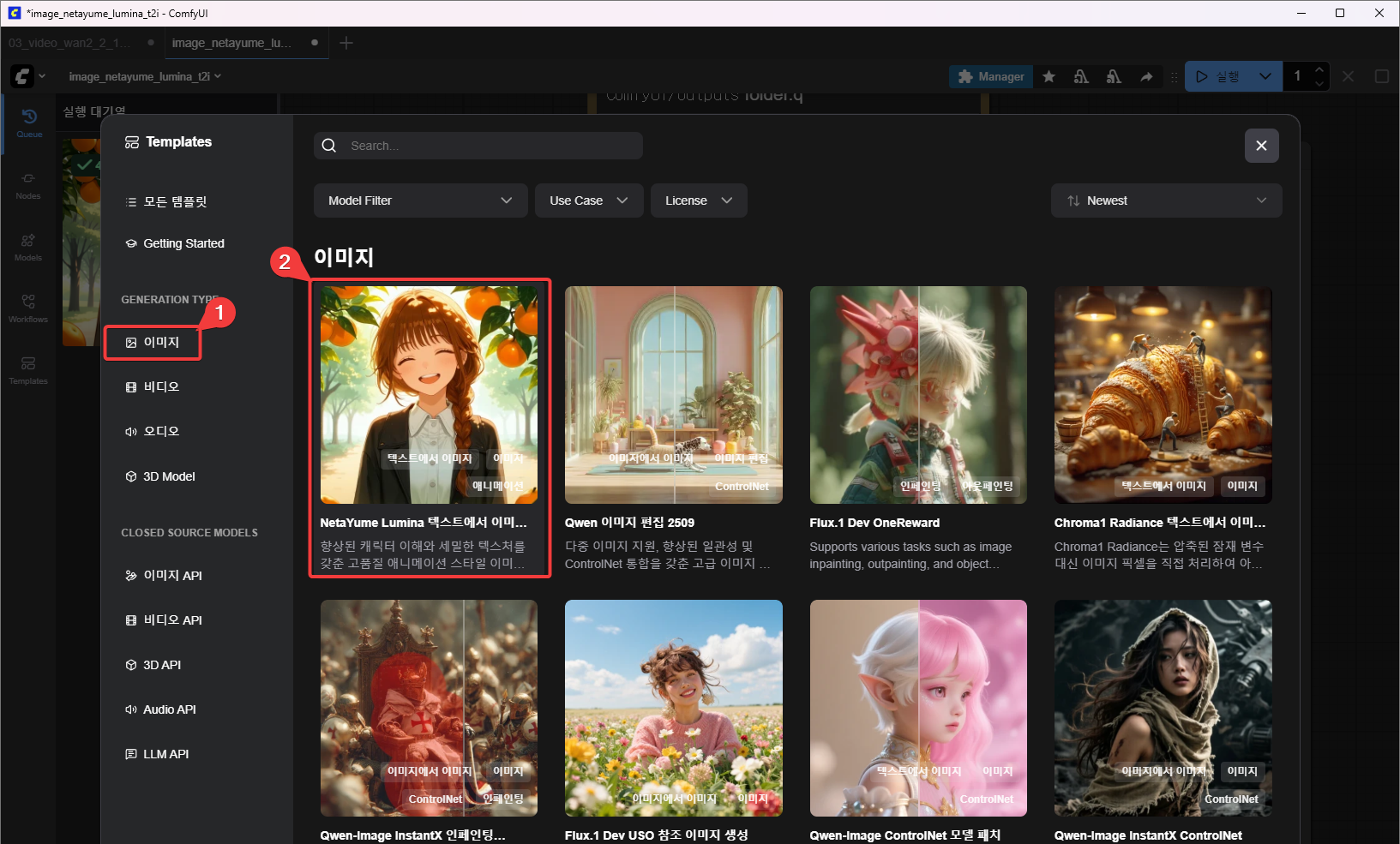Increase the run batch count stepper
The image size is (1400, 844).
pyautogui.click(x=1319, y=69)
